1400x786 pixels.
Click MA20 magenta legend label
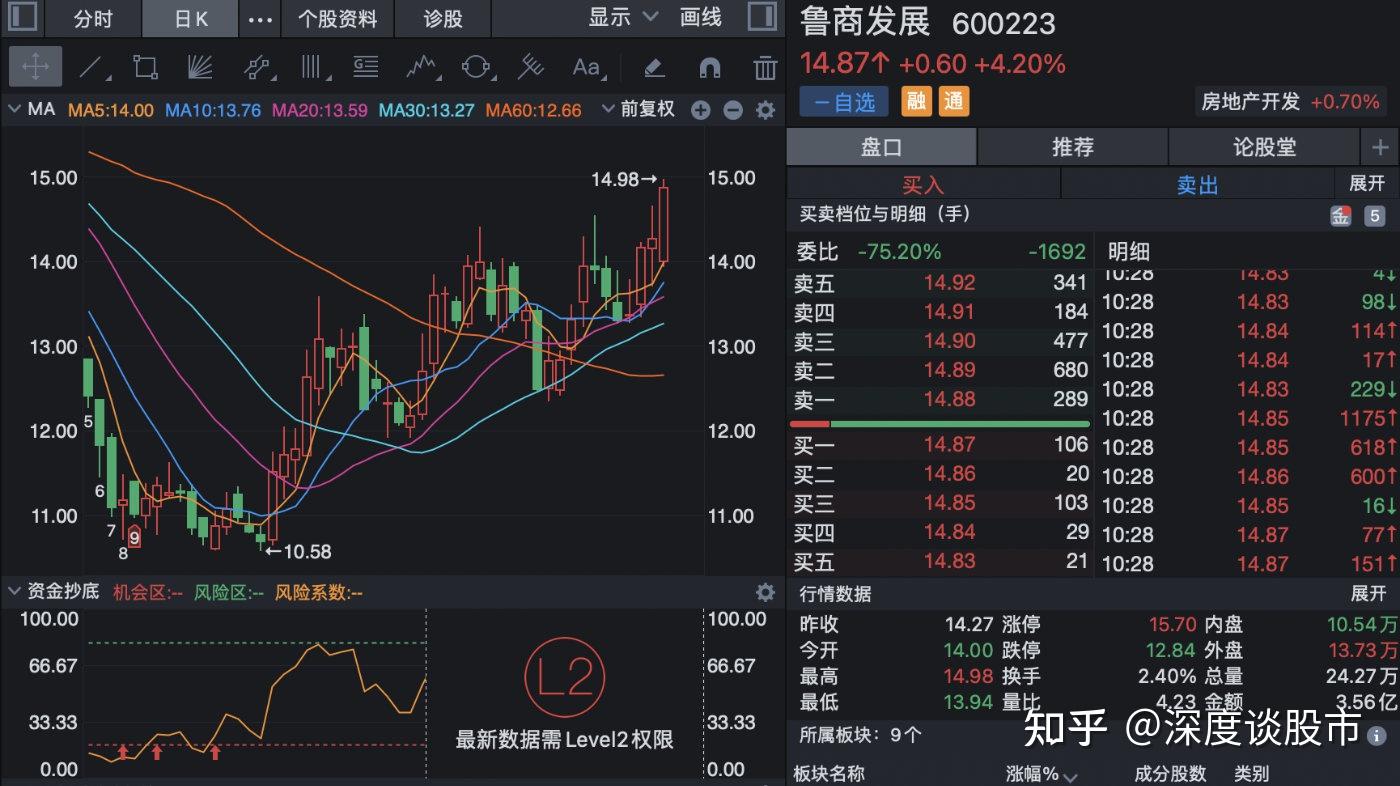320,110
